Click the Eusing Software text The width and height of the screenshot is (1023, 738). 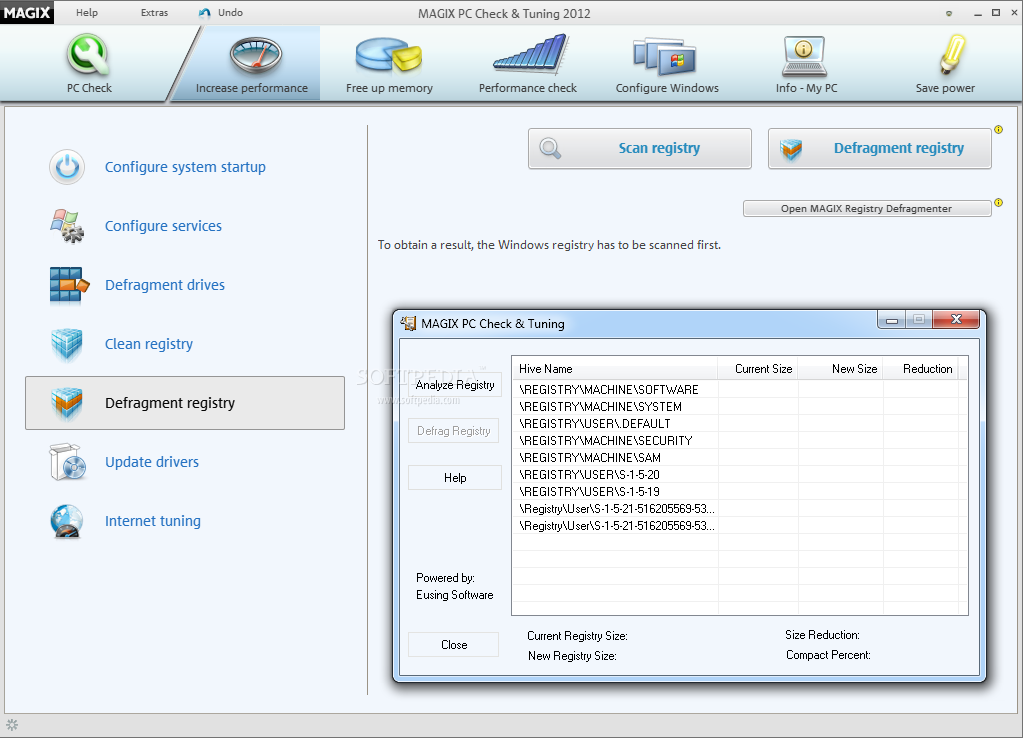(x=455, y=595)
